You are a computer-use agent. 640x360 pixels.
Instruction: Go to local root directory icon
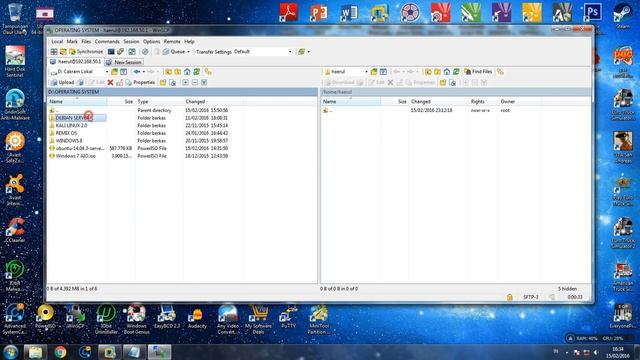[178, 72]
